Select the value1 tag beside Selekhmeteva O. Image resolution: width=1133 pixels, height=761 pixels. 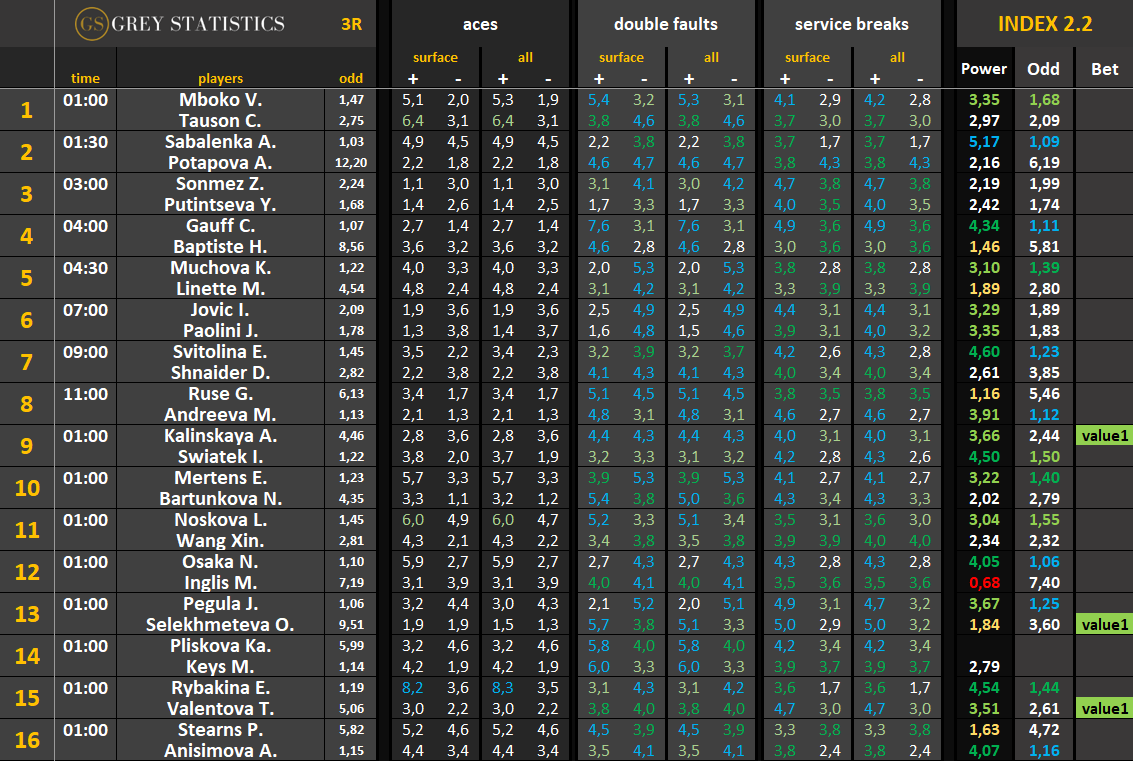(1104, 625)
